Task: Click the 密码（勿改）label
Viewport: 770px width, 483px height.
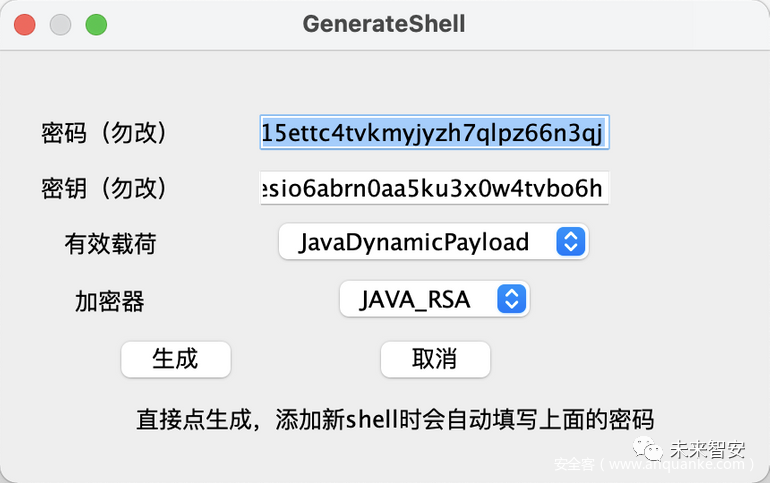Action: (104, 132)
